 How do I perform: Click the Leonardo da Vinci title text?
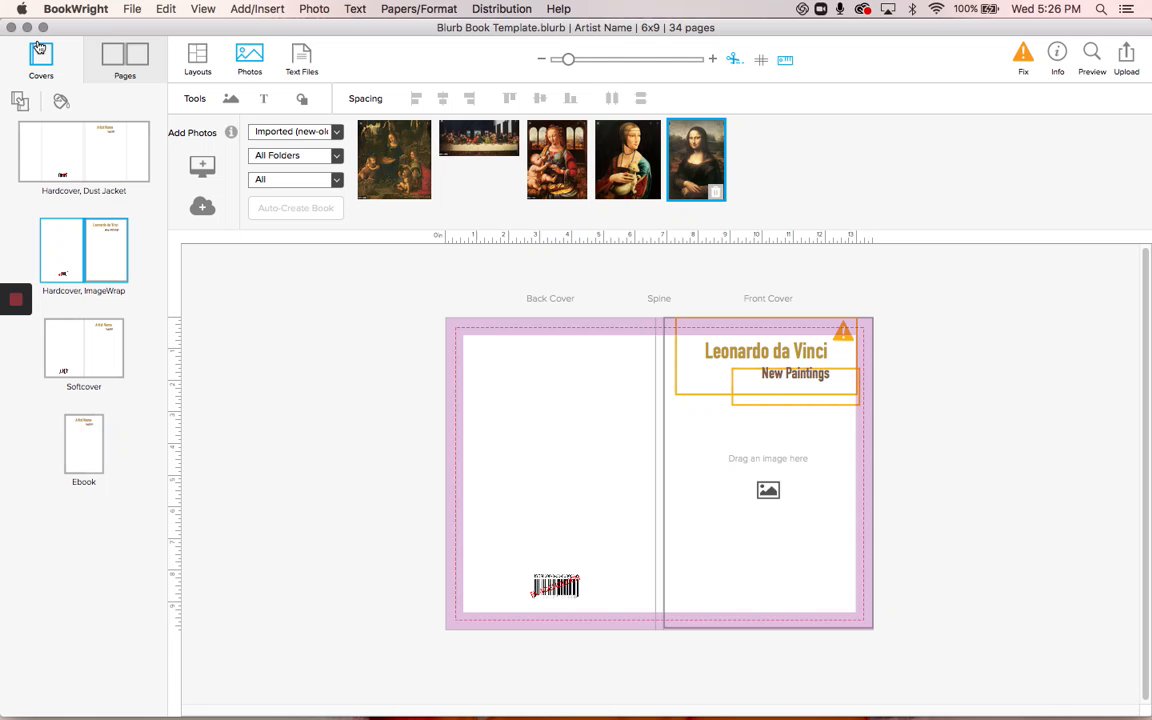pos(766,351)
